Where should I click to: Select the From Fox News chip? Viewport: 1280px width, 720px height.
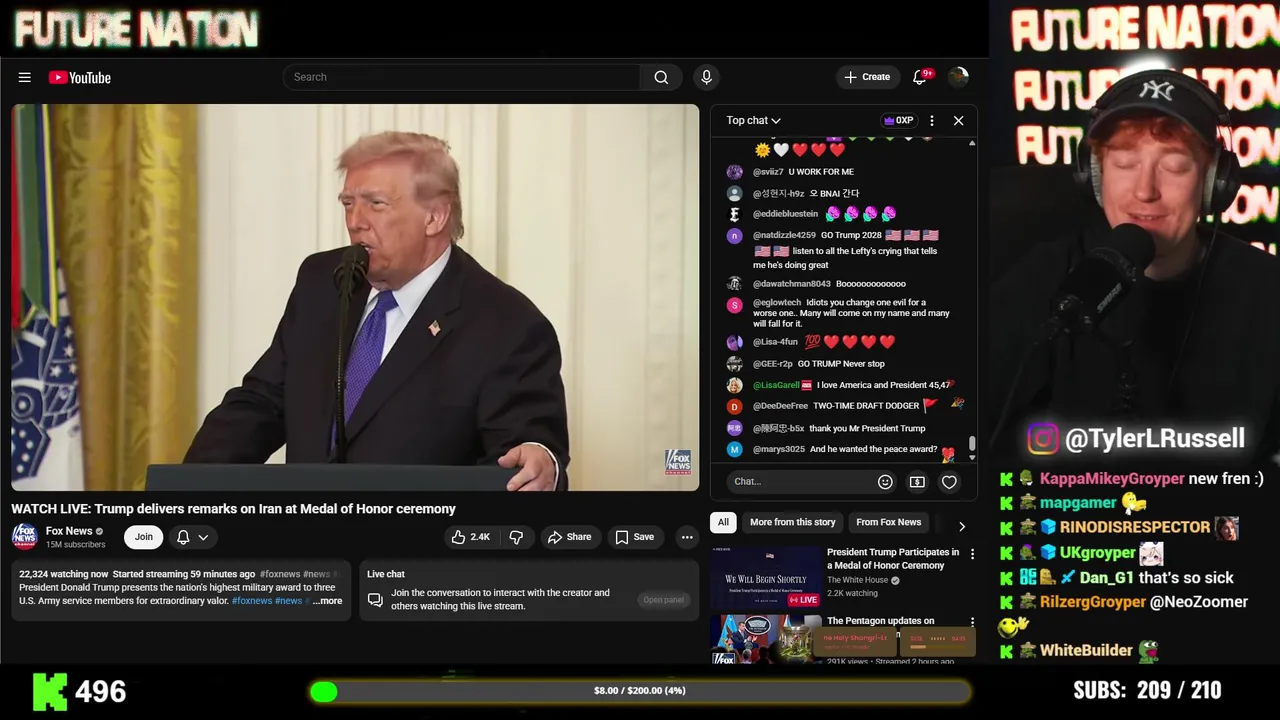tap(888, 522)
